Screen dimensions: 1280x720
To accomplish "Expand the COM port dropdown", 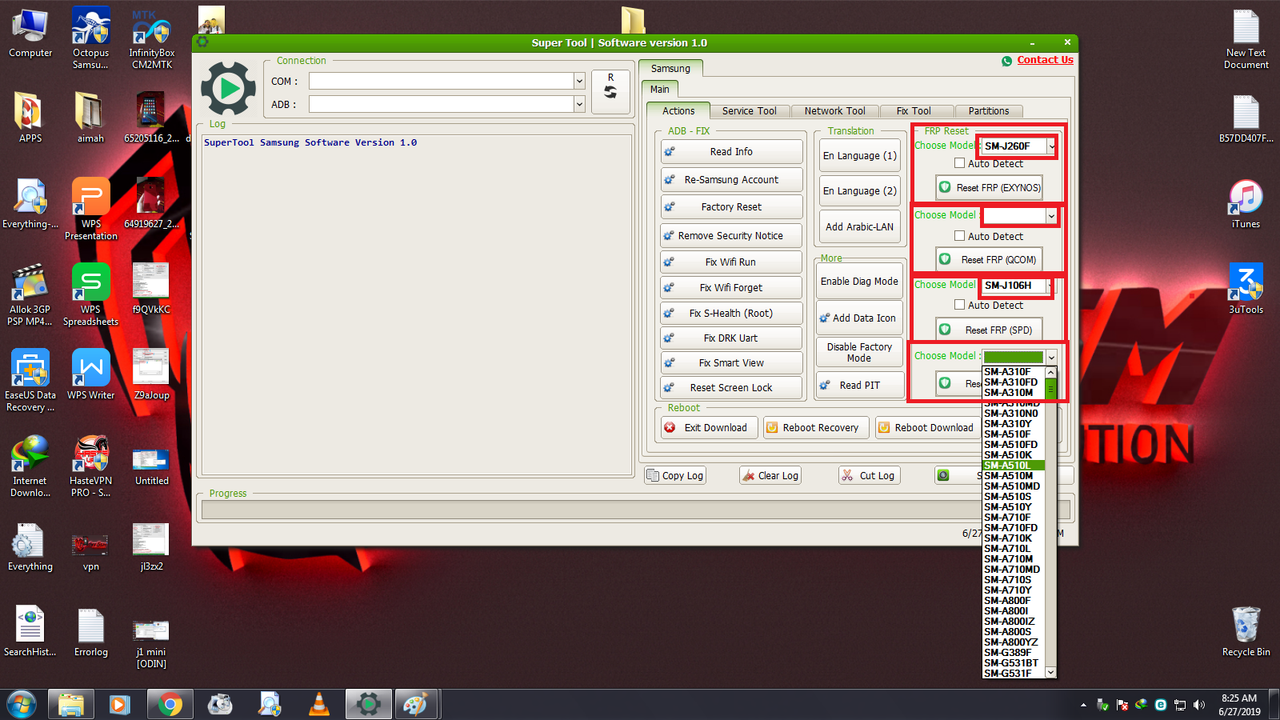I will coord(579,81).
